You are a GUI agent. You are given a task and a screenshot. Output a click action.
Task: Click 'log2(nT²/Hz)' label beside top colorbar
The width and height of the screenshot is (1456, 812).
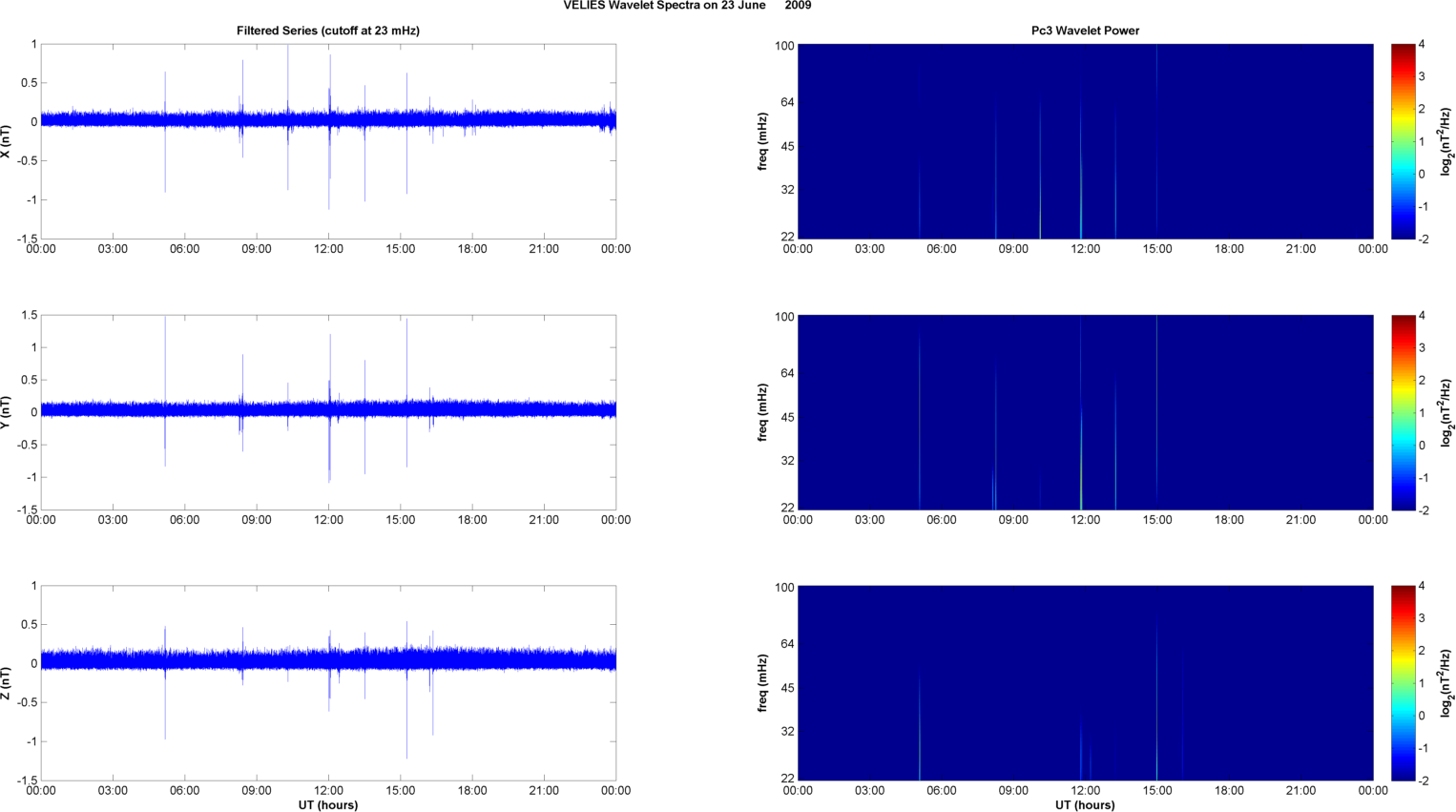(1446, 141)
